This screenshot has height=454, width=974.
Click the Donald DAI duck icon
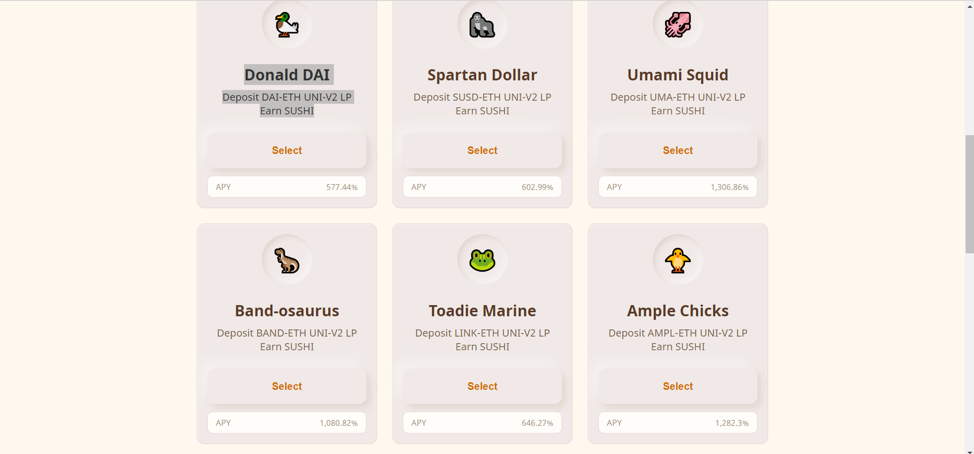(x=287, y=24)
